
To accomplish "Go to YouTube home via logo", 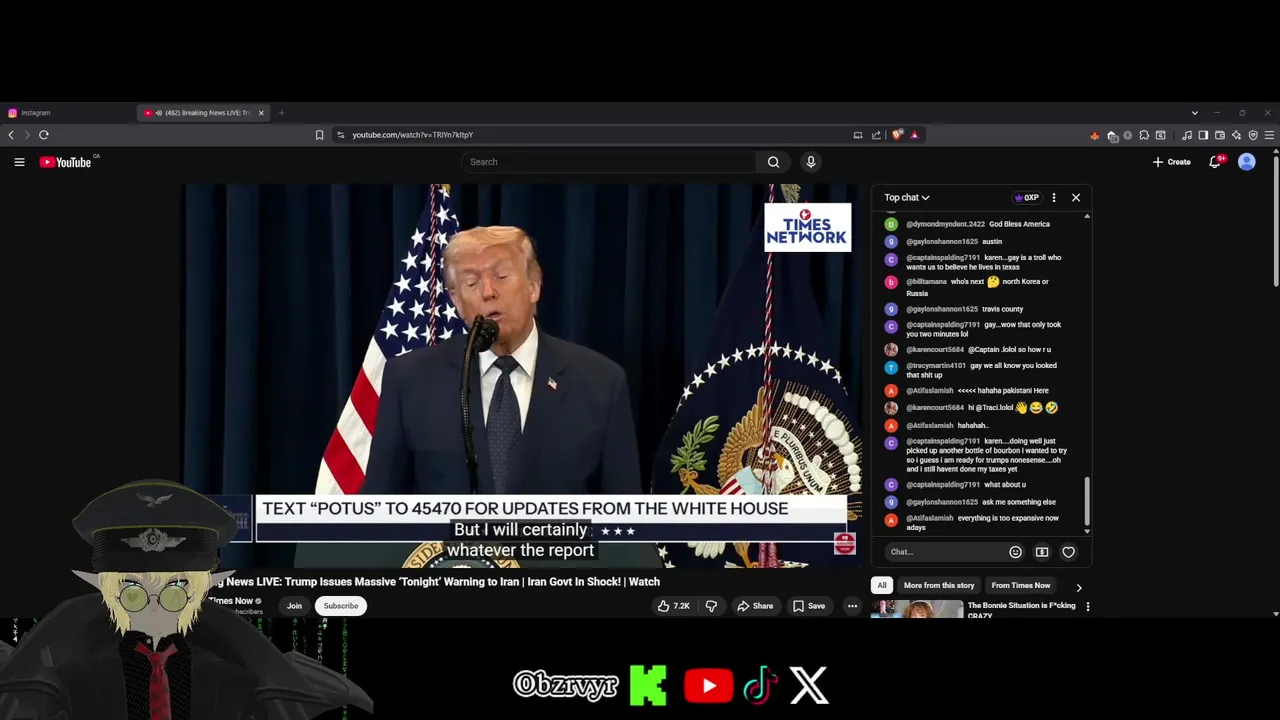I will pyautogui.click(x=66, y=162).
